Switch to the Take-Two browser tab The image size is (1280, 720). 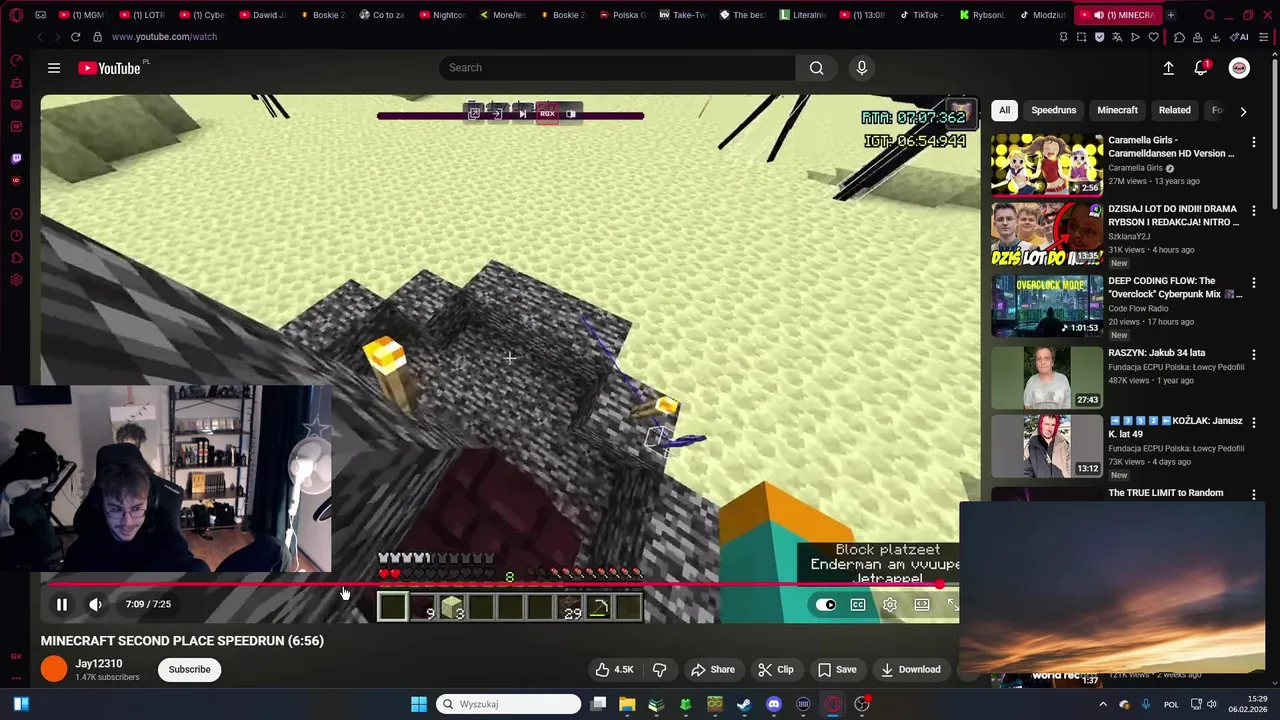(682, 15)
